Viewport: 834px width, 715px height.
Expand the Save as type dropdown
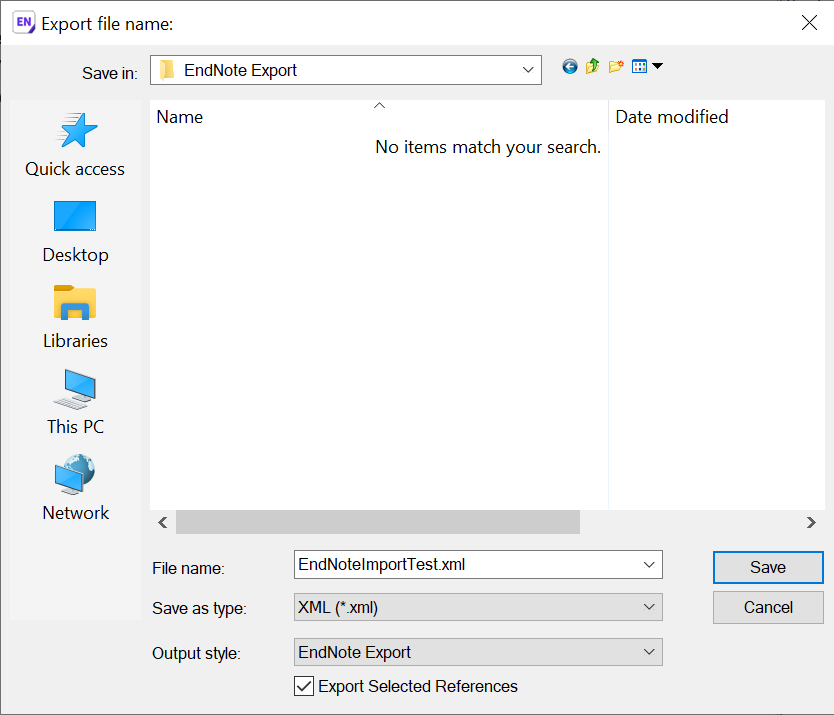pyautogui.click(x=648, y=607)
